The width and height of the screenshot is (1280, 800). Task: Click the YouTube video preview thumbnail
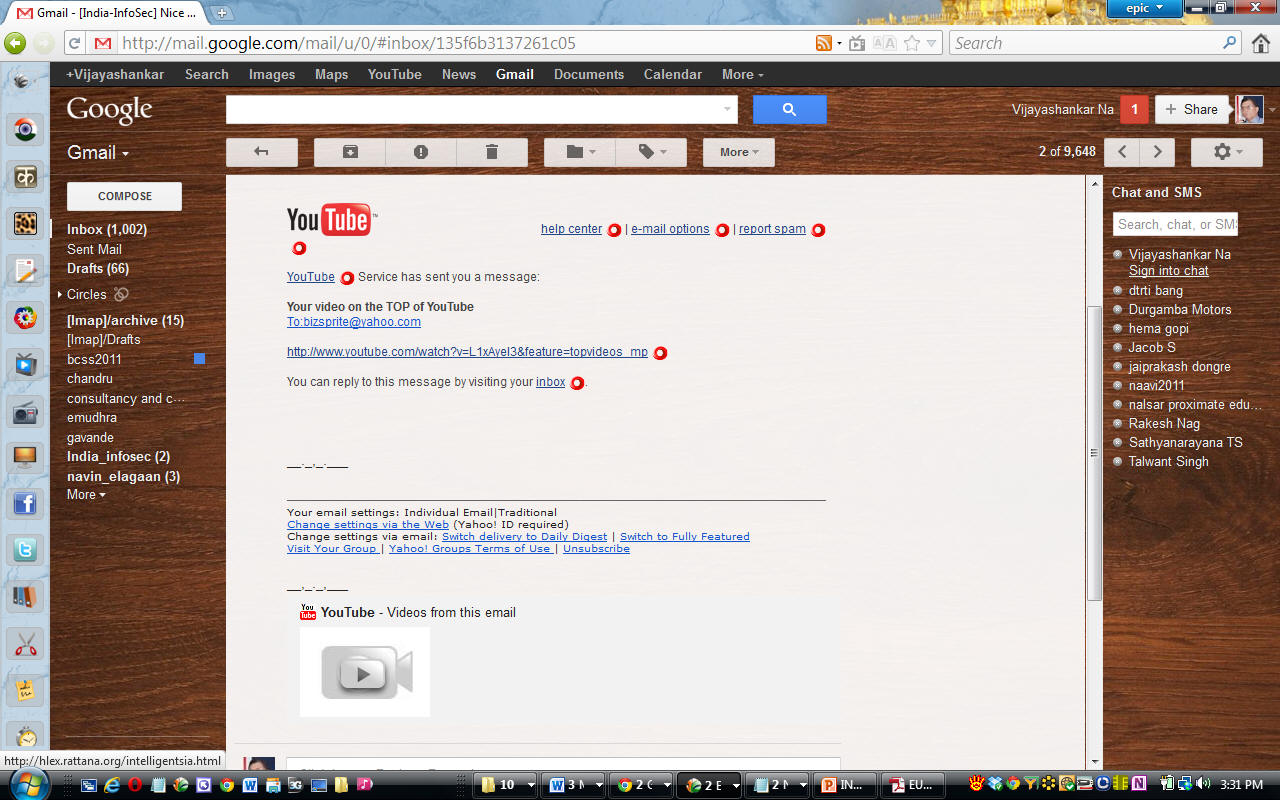[365, 672]
